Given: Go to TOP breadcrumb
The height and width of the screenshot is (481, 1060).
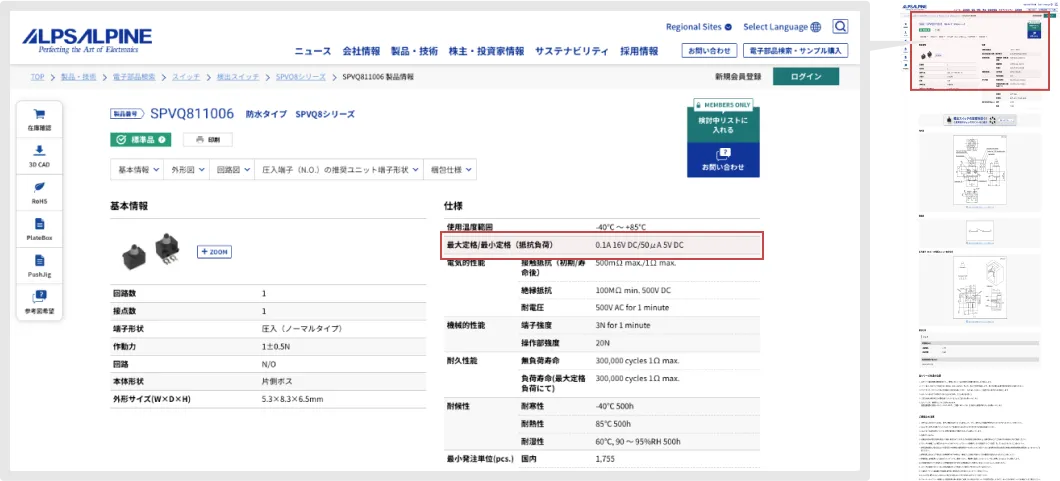Looking at the screenshot, I should pyautogui.click(x=37, y=77).
